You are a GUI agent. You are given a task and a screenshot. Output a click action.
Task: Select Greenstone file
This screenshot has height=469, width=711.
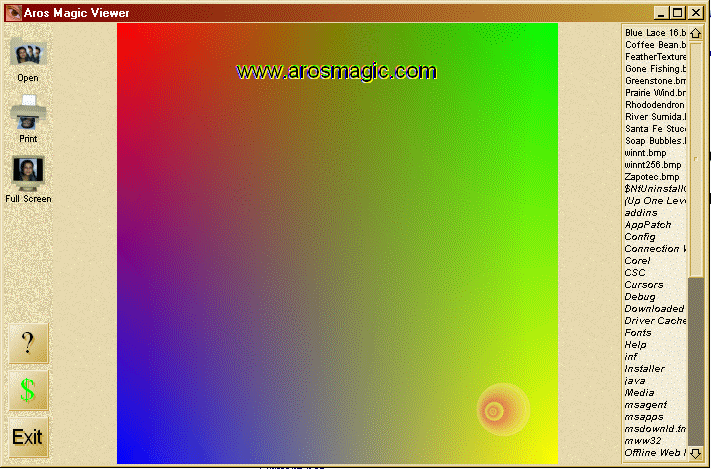[655, 81]
